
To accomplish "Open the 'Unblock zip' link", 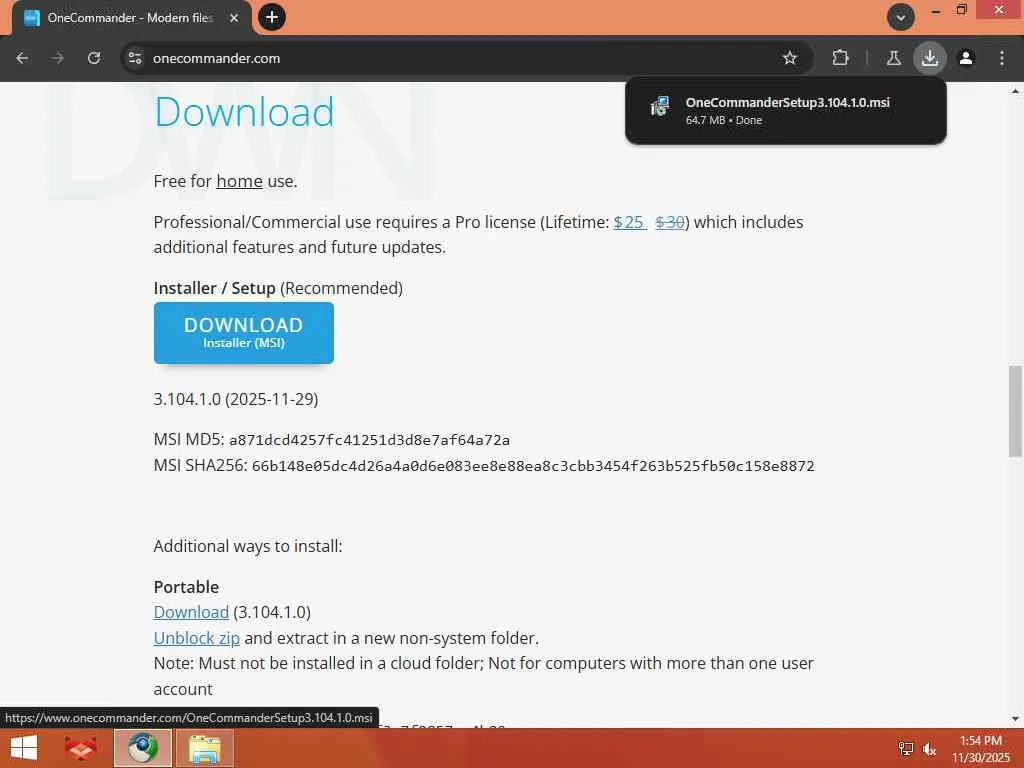I will pyautogui.click(x=197, y=638).
